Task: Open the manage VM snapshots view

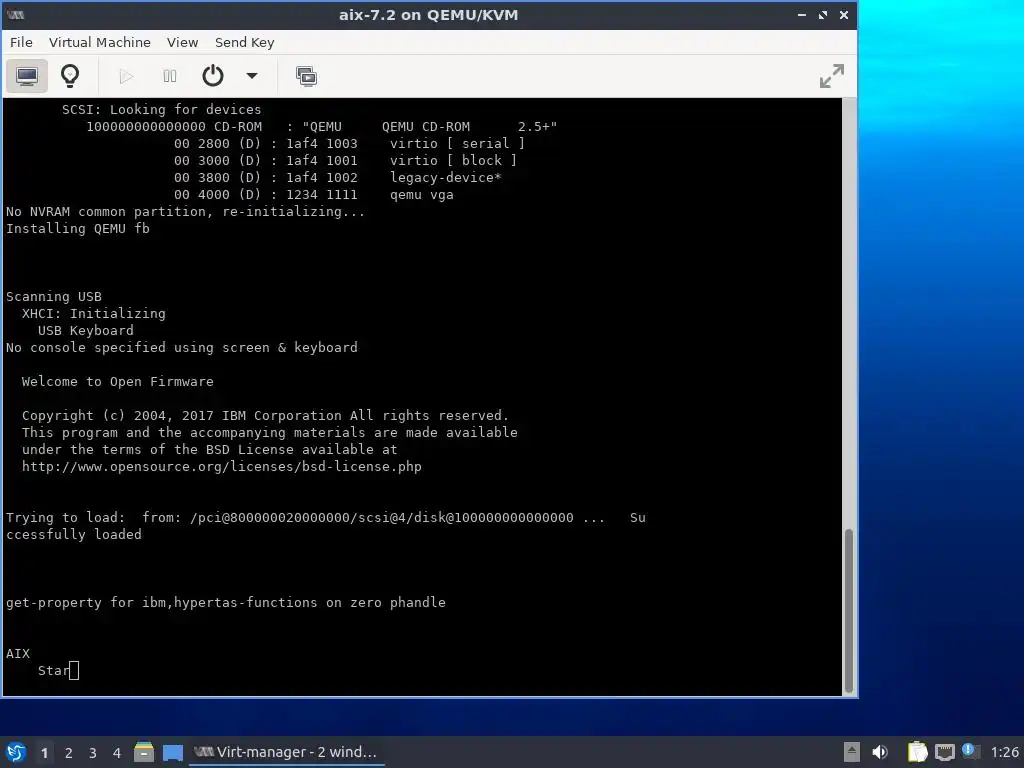Action: 306,76
